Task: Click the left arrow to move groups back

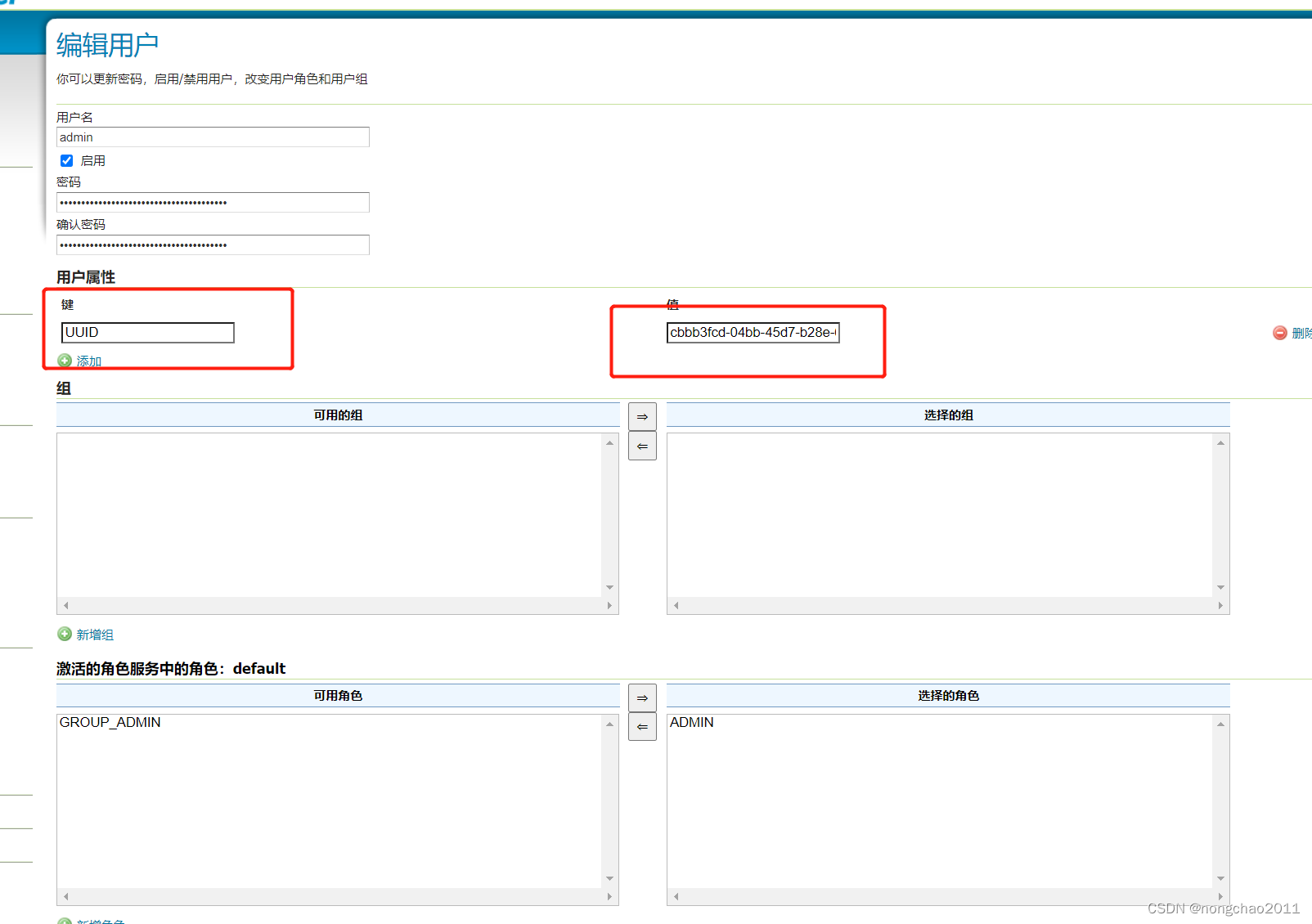Action: pos(642,446)
